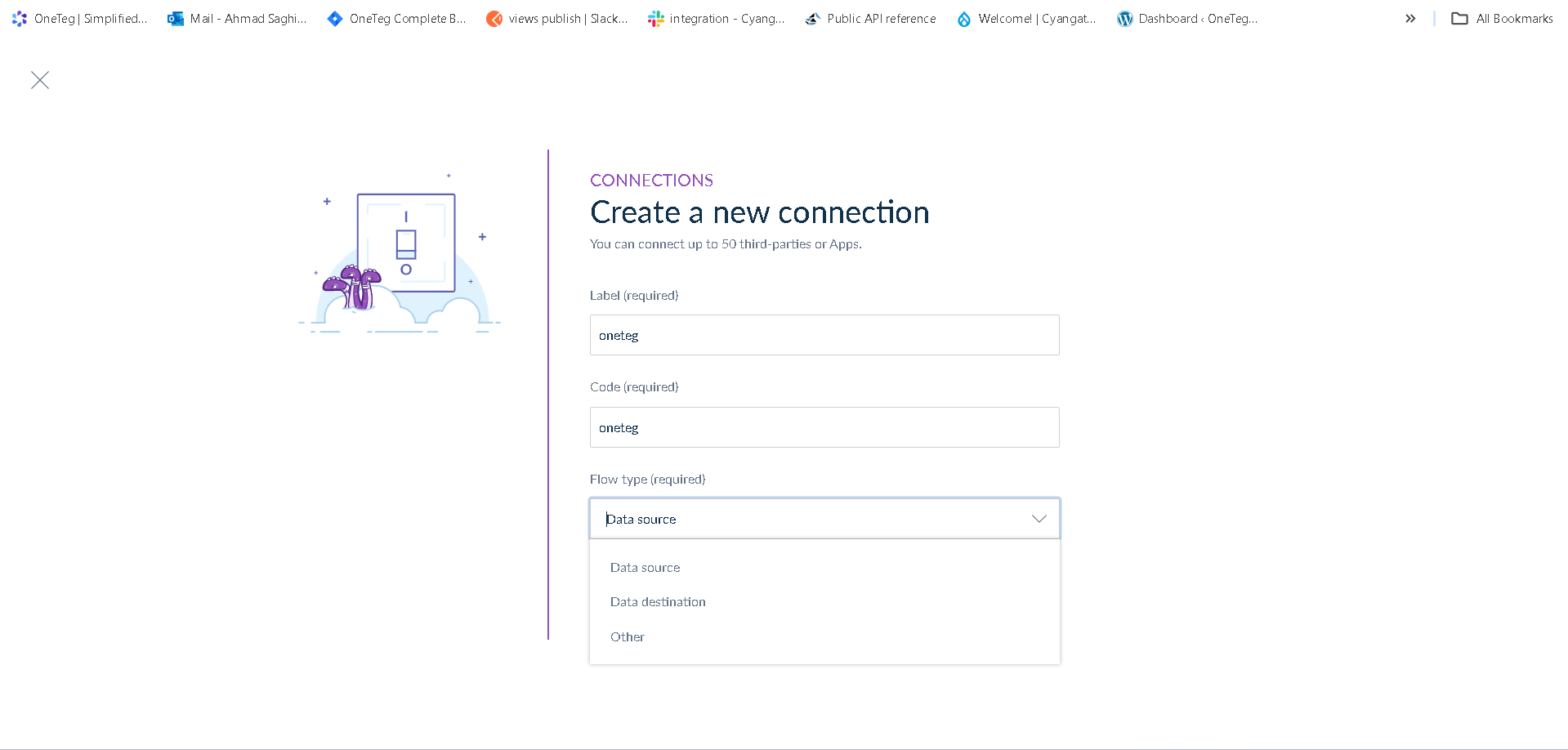Image resolution: width=1568 pixels, height=750 pixels.
Task: Click the Welcome Cyangate bookmark icon
Action: 964,19
